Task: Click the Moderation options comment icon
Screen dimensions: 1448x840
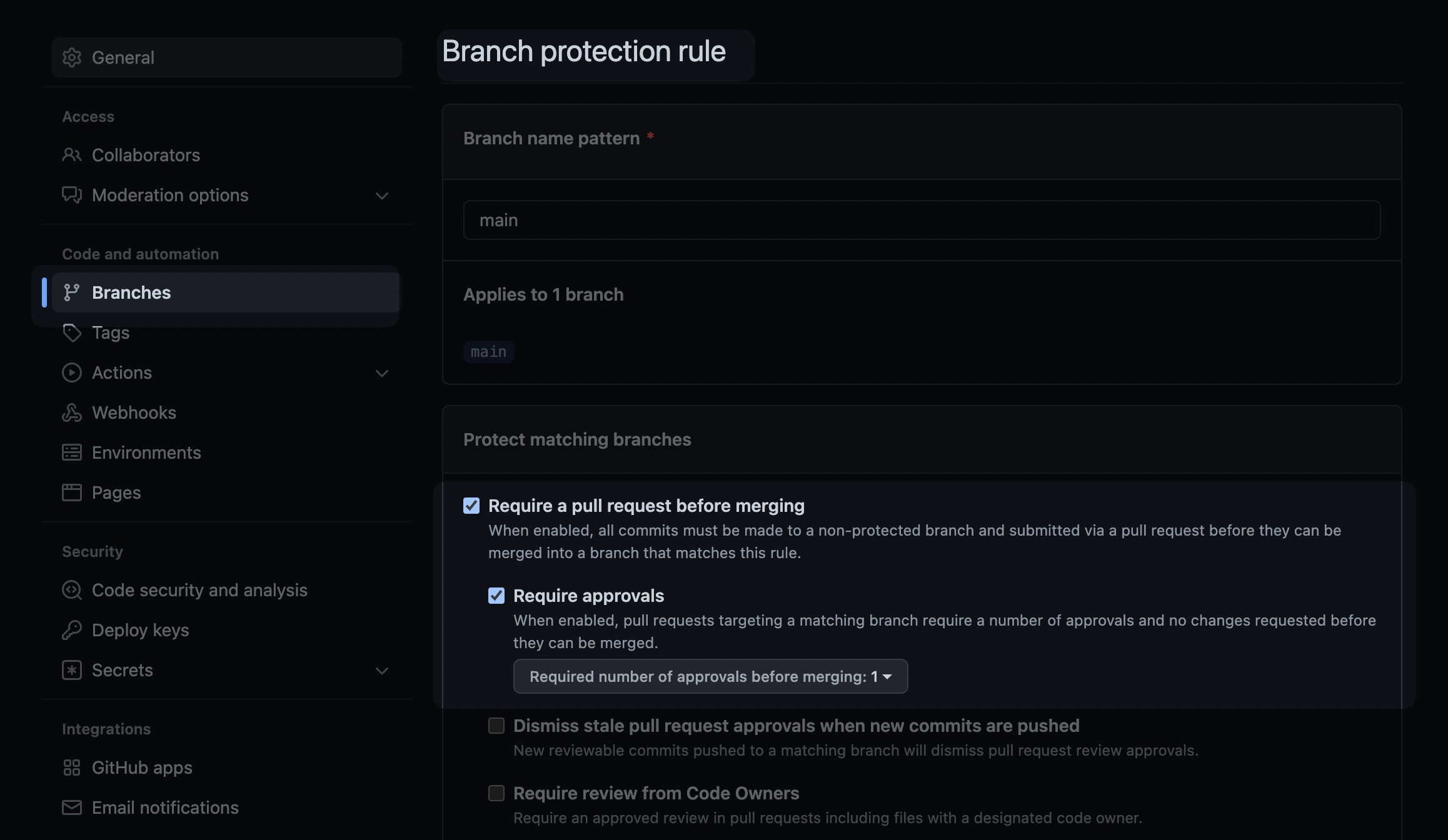Action: point(72,195)
